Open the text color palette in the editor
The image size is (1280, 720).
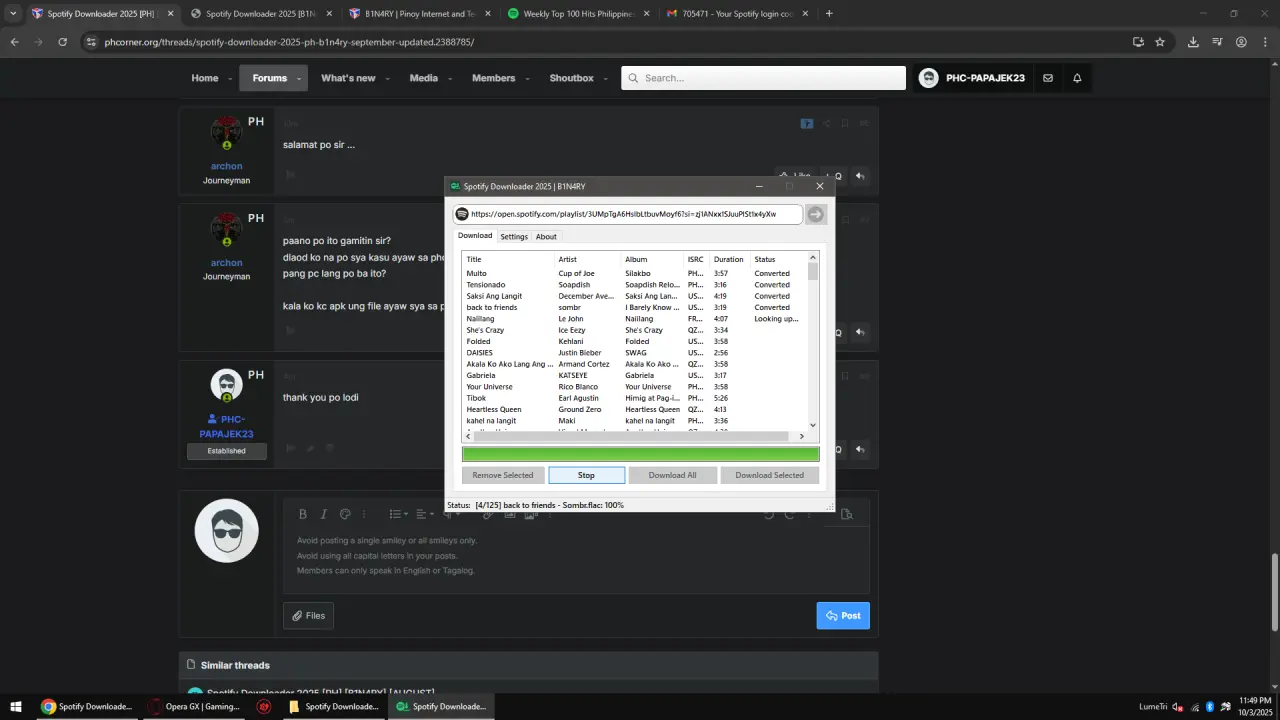345,514
